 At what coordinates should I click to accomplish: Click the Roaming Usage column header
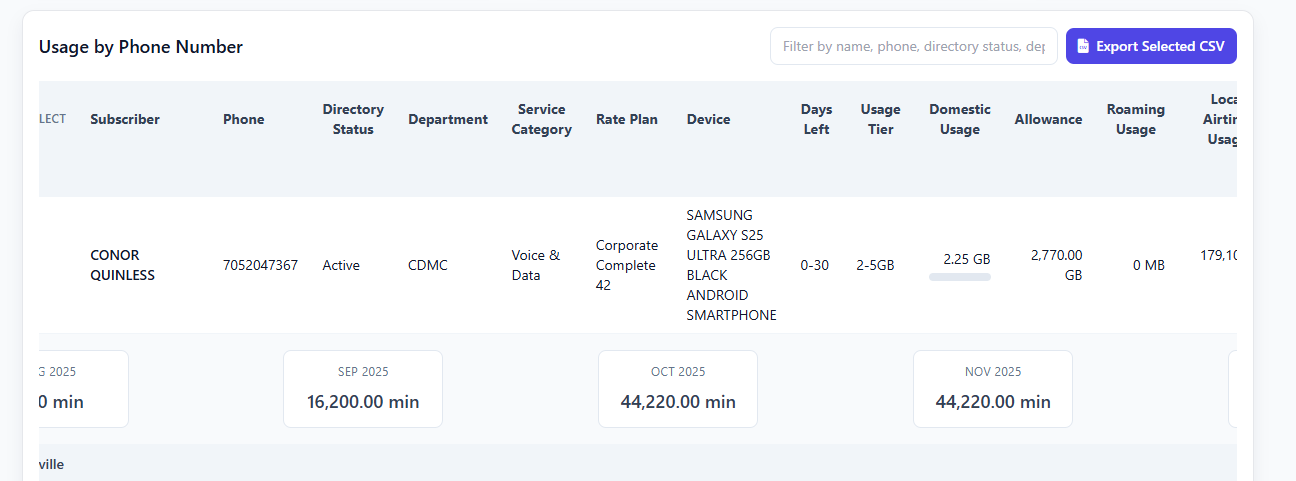1136,119
